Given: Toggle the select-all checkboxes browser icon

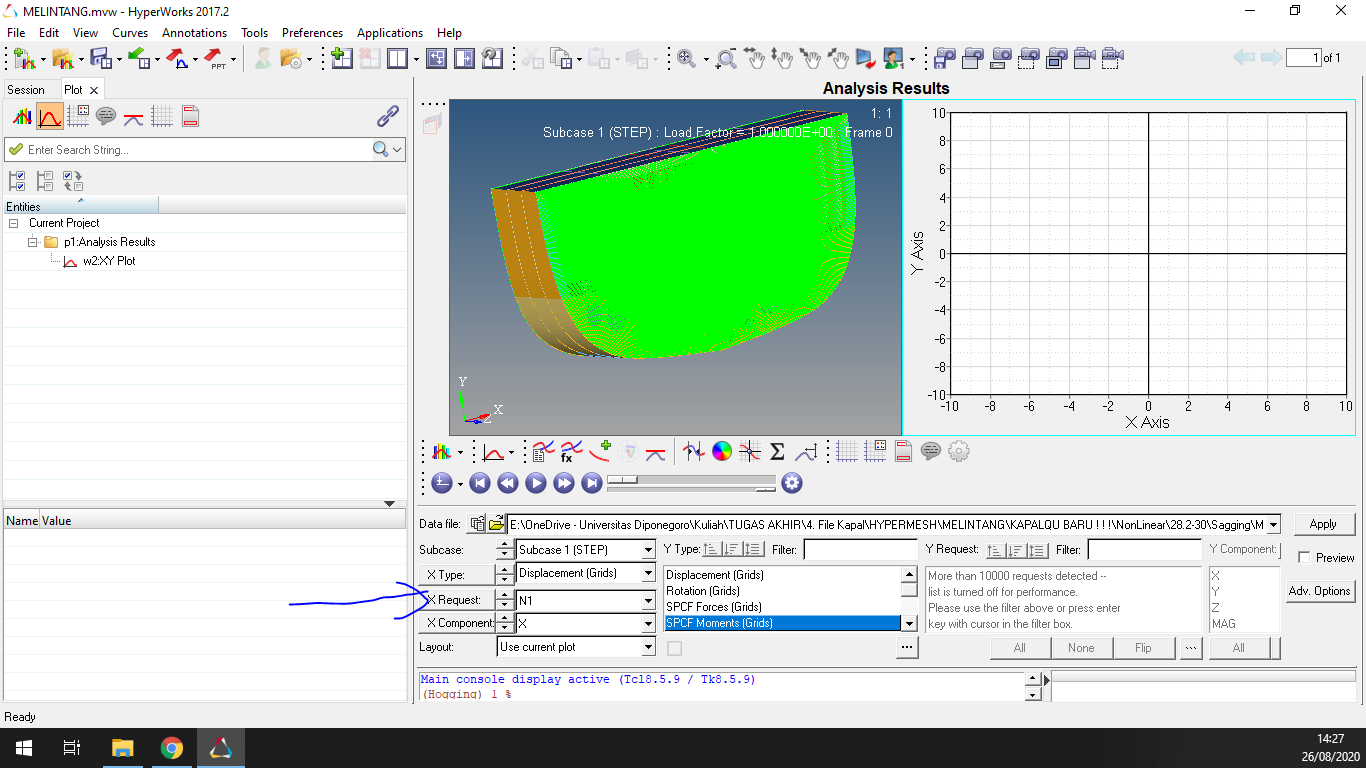Looking at the screenshot, I should click(17, 181).
